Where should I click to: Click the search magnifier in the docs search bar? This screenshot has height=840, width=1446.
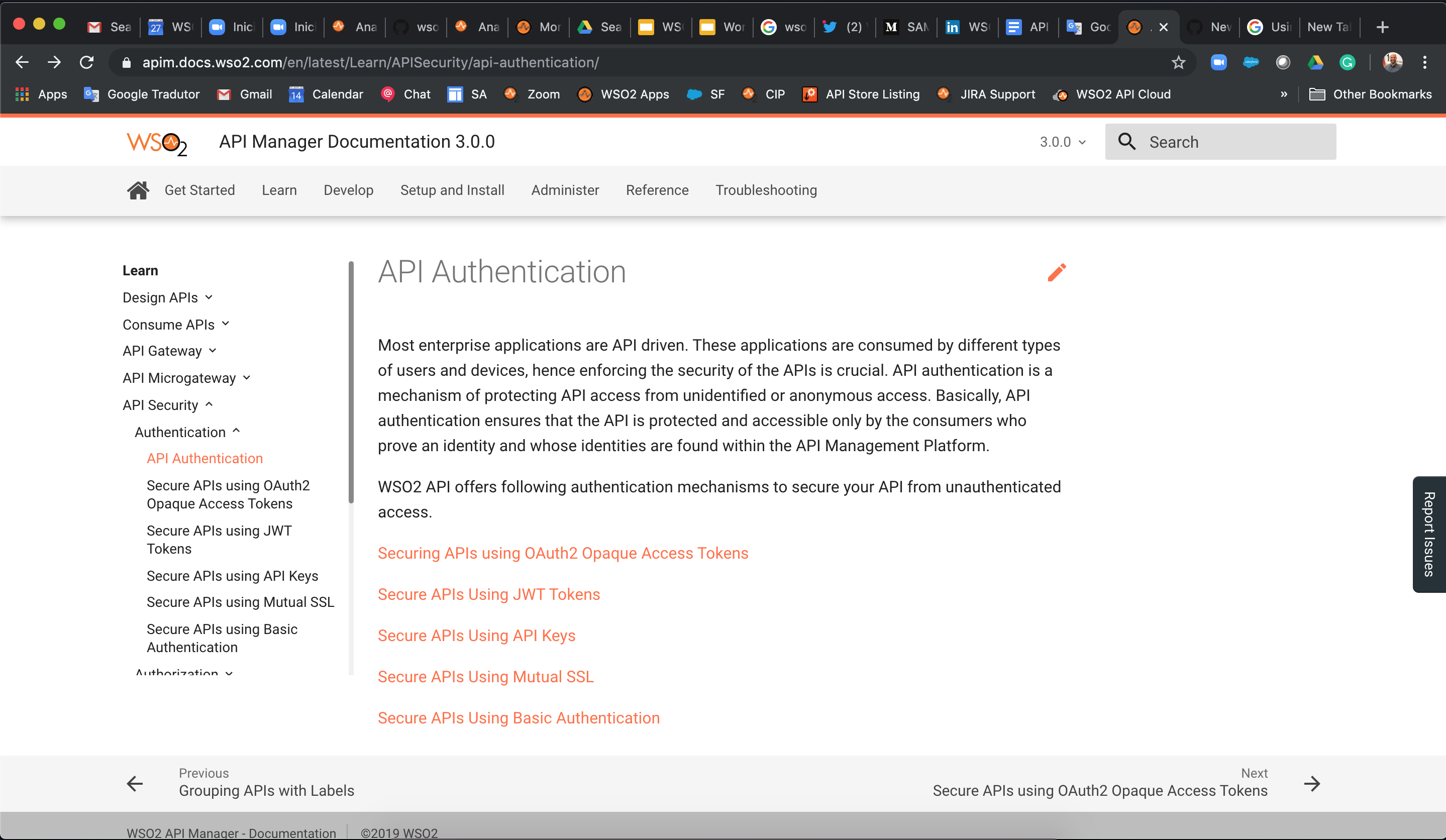tap(1126, 141)
